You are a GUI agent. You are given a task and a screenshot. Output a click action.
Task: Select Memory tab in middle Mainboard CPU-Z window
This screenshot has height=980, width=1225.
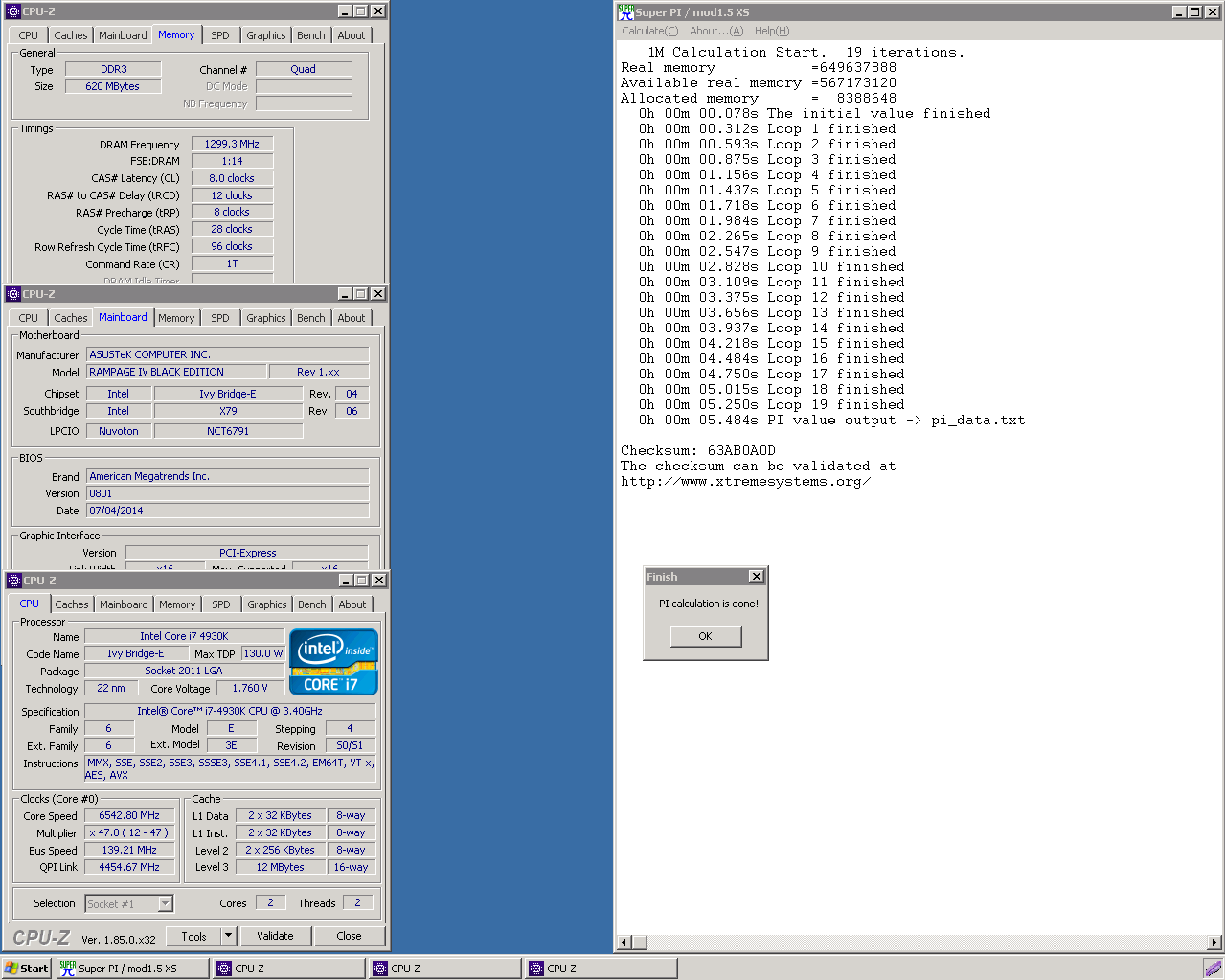point(176,318)
